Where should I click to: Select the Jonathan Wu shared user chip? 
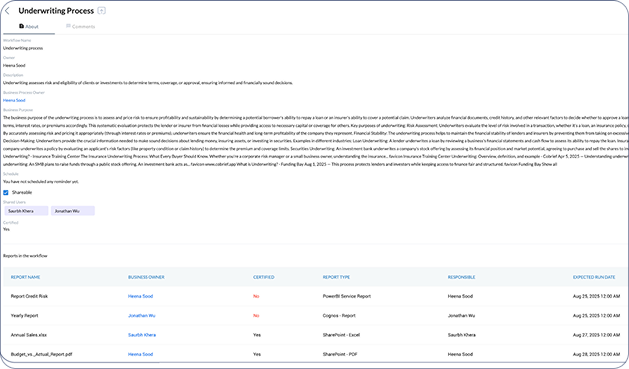click(x=73, y=211)
